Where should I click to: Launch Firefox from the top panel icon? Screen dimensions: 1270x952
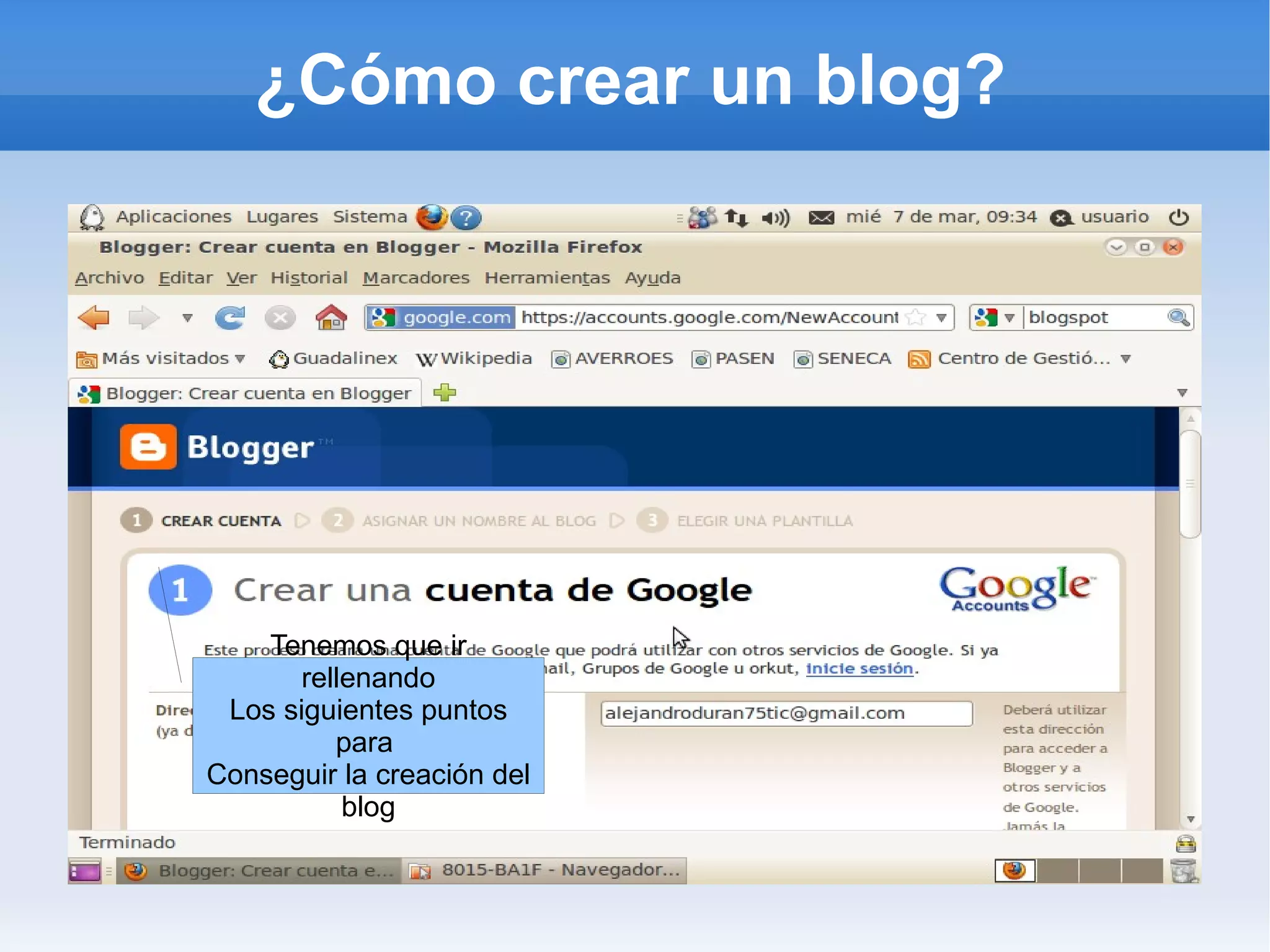coord(432,217)
